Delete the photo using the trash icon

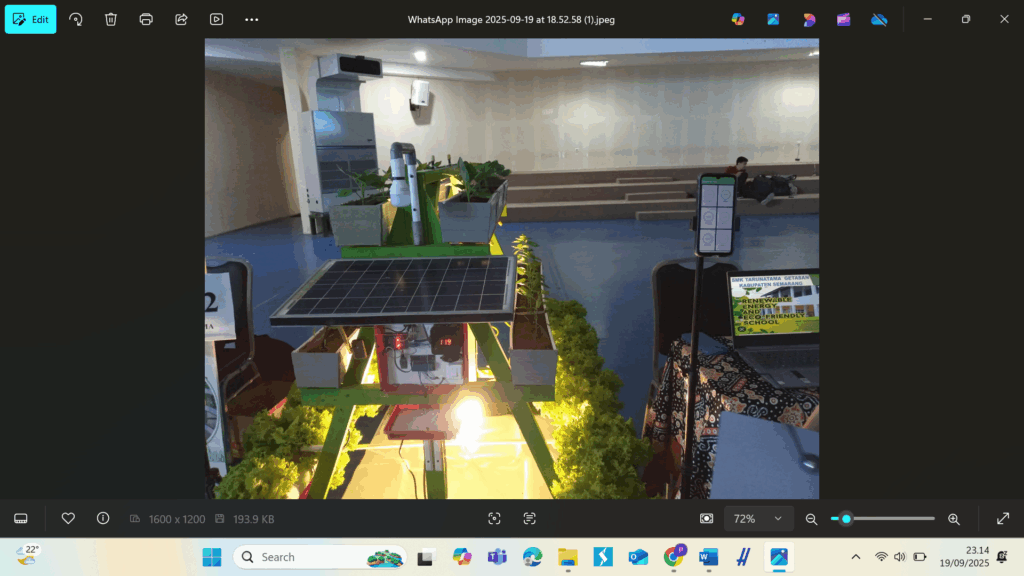click(111, 19)
